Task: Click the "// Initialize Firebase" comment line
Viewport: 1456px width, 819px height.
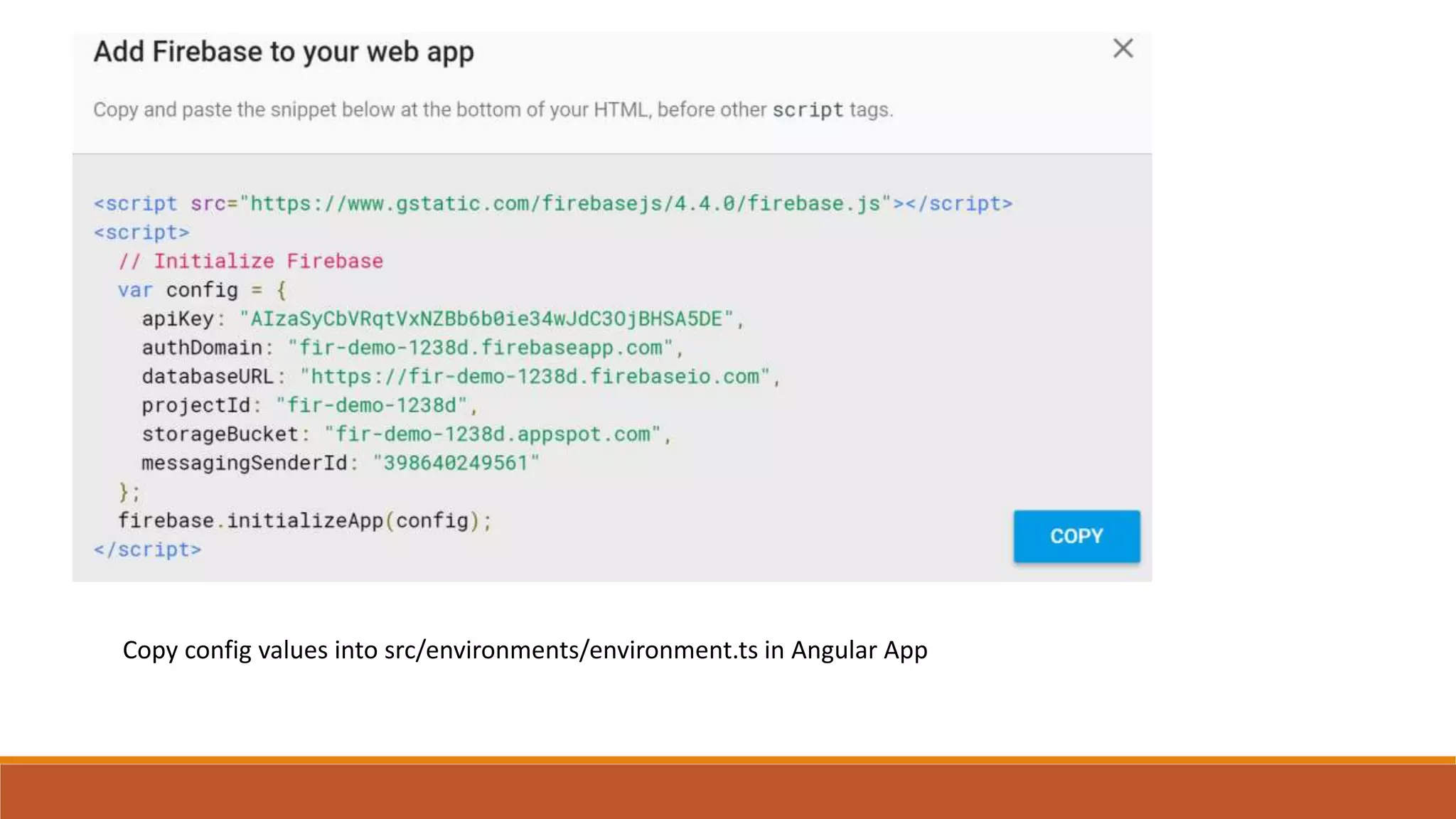Action: click(x=251, y=262)
